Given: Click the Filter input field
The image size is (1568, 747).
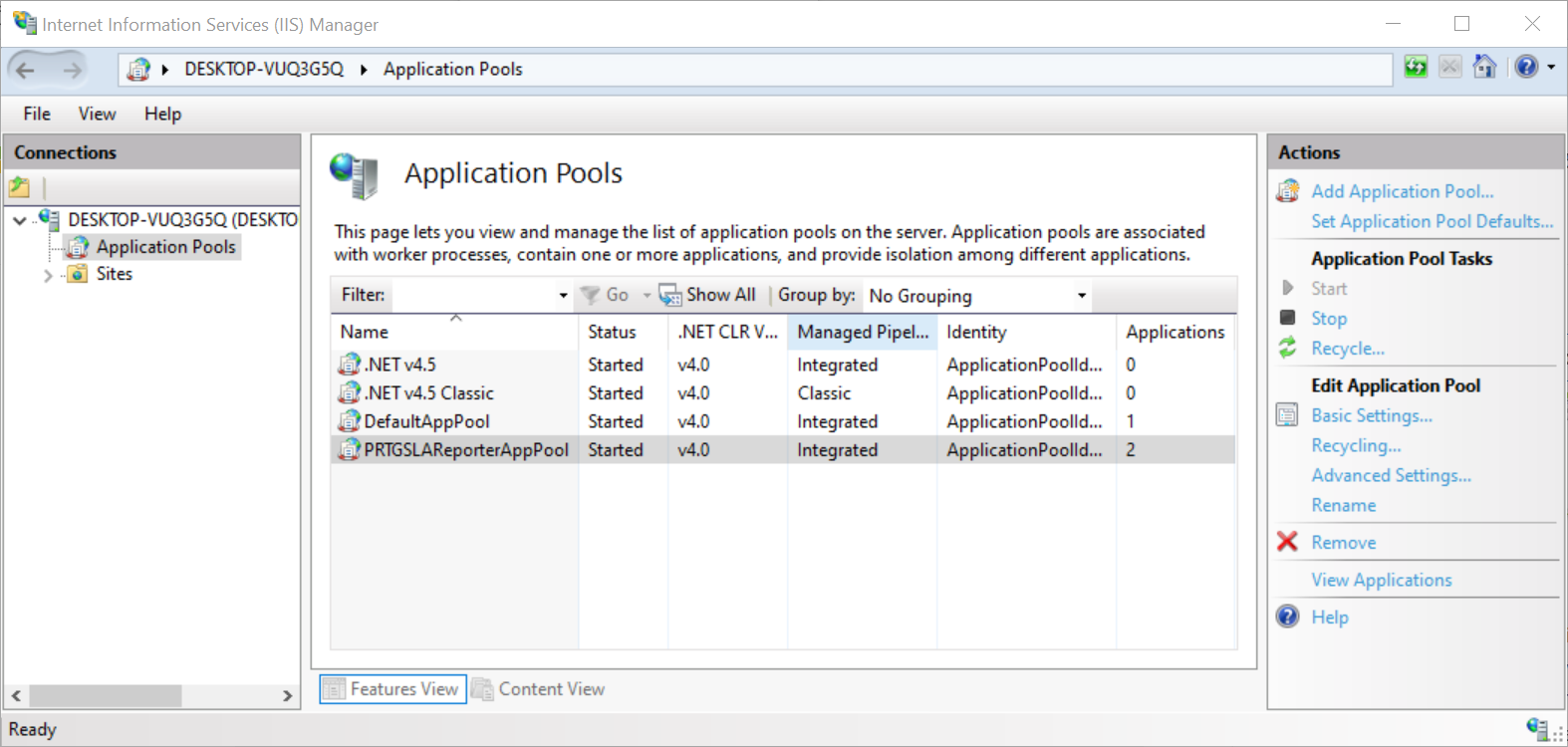Looking at the screenshot, I should pos(473,296).
